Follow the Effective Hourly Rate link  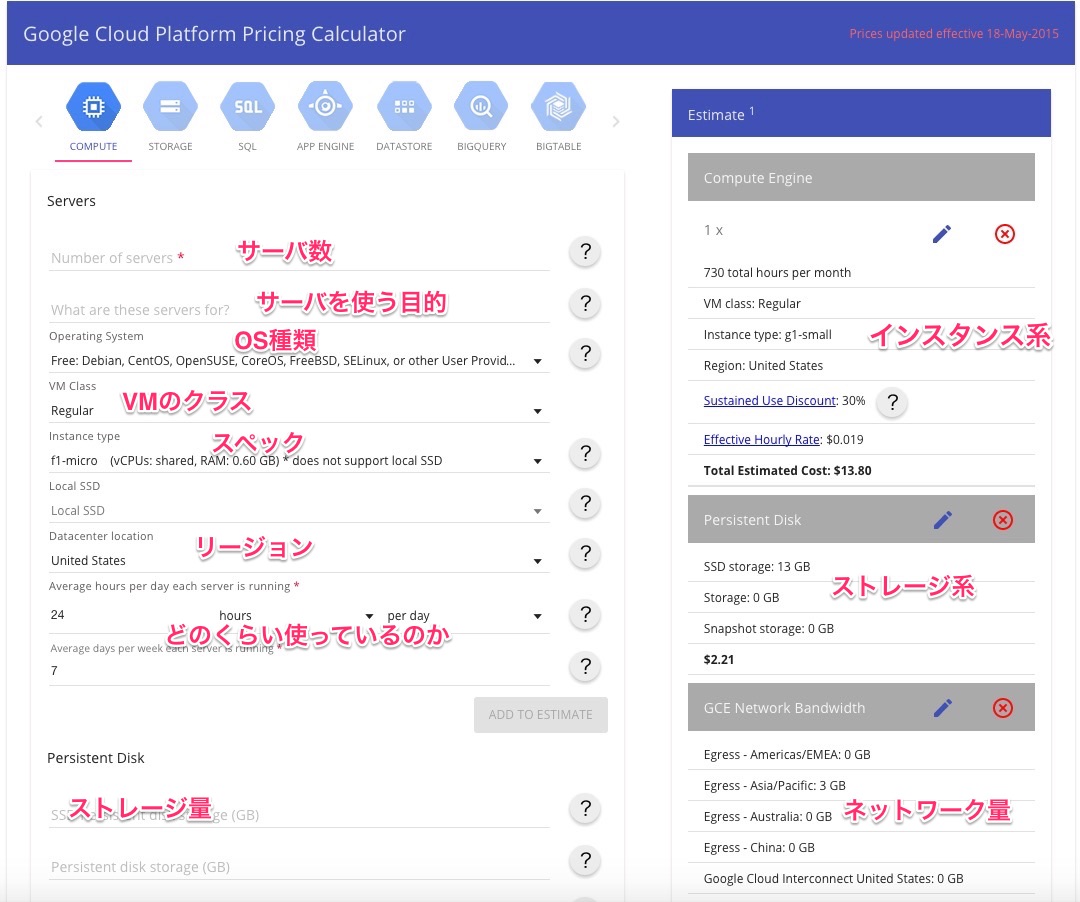click(x=760, y=440)
